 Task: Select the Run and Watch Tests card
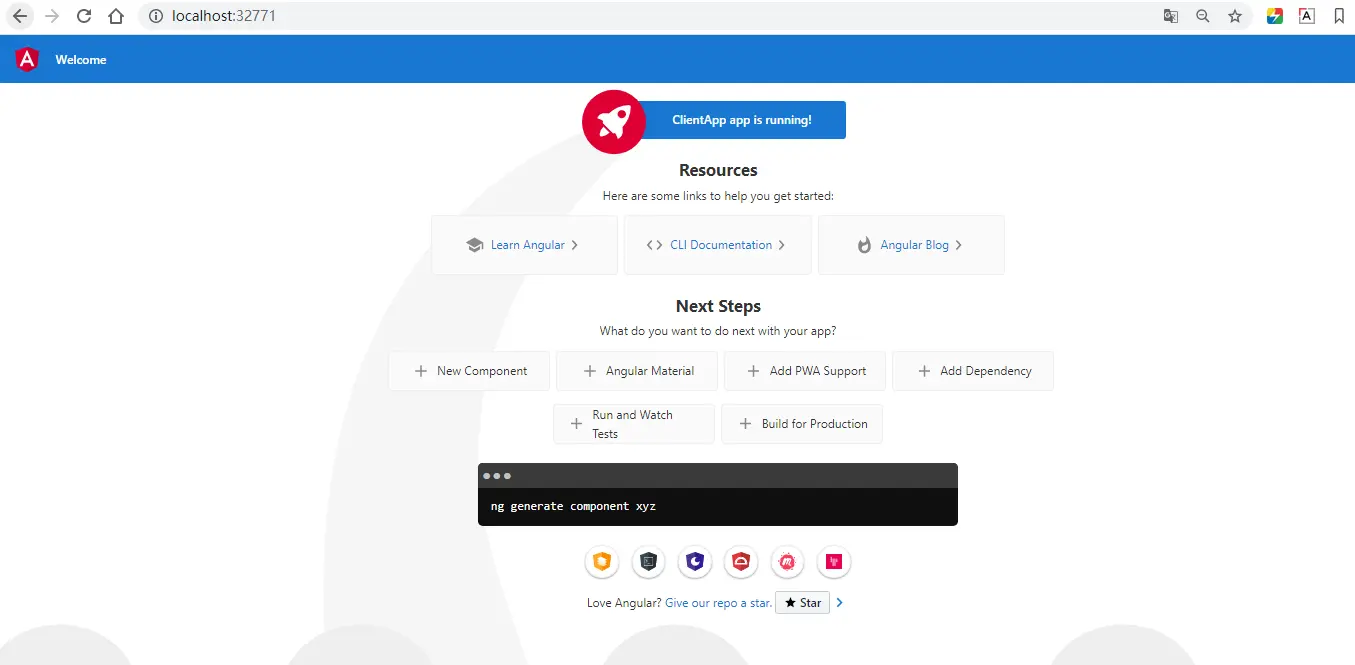click(x=634, y=424)
